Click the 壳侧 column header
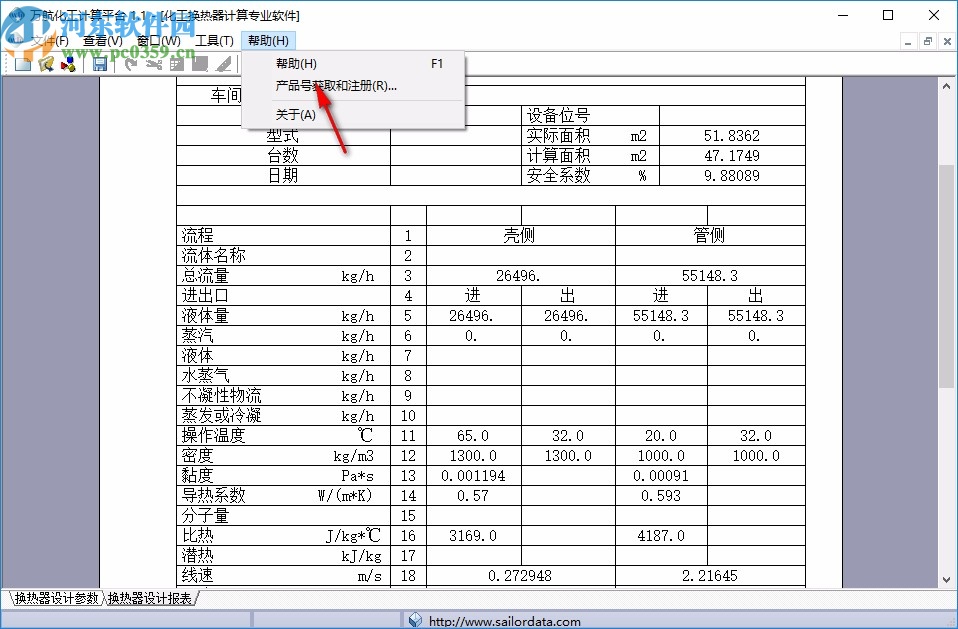The image size is (958, 629). [519, 235]
